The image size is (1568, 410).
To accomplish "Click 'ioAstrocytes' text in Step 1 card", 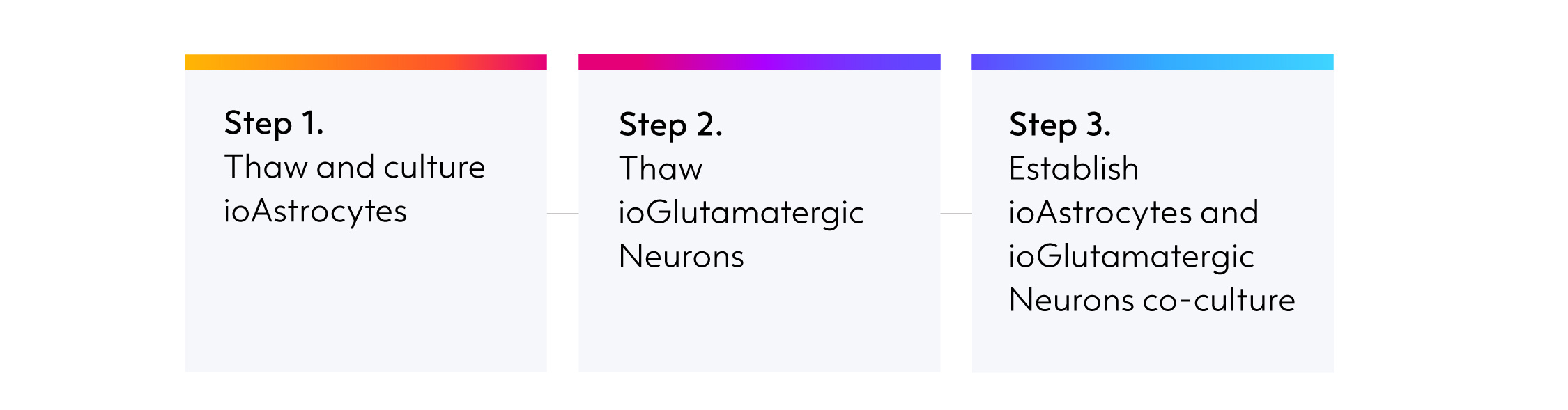I will click(315, 212).
